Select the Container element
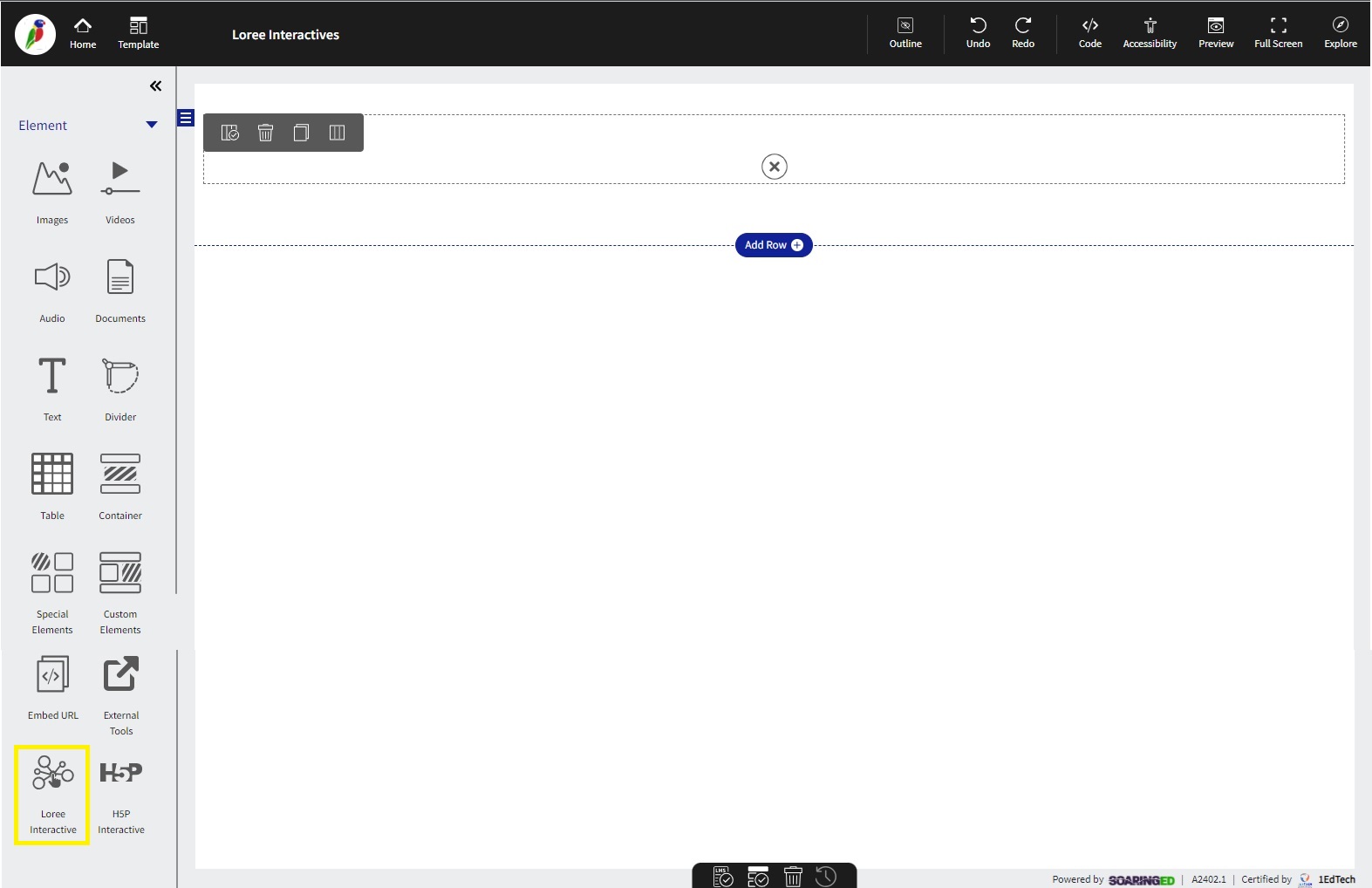 (x=120, y=488)
